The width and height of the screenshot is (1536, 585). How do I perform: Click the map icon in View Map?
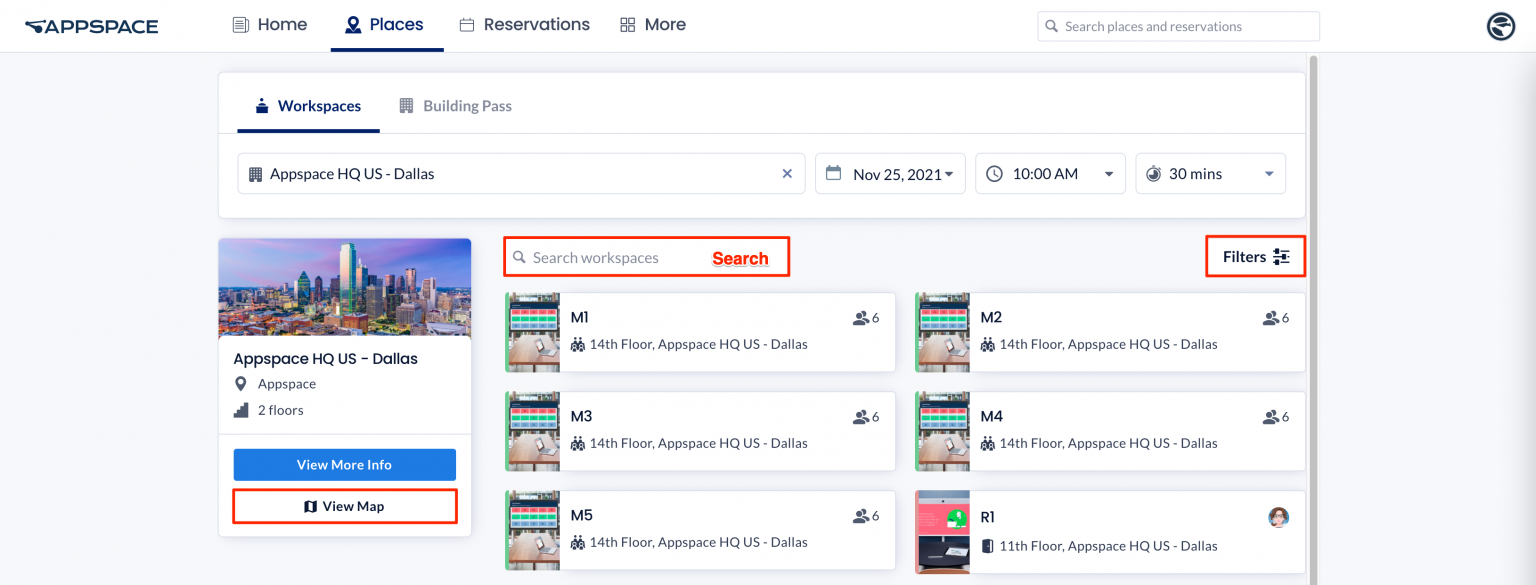[x=311, y=507]
